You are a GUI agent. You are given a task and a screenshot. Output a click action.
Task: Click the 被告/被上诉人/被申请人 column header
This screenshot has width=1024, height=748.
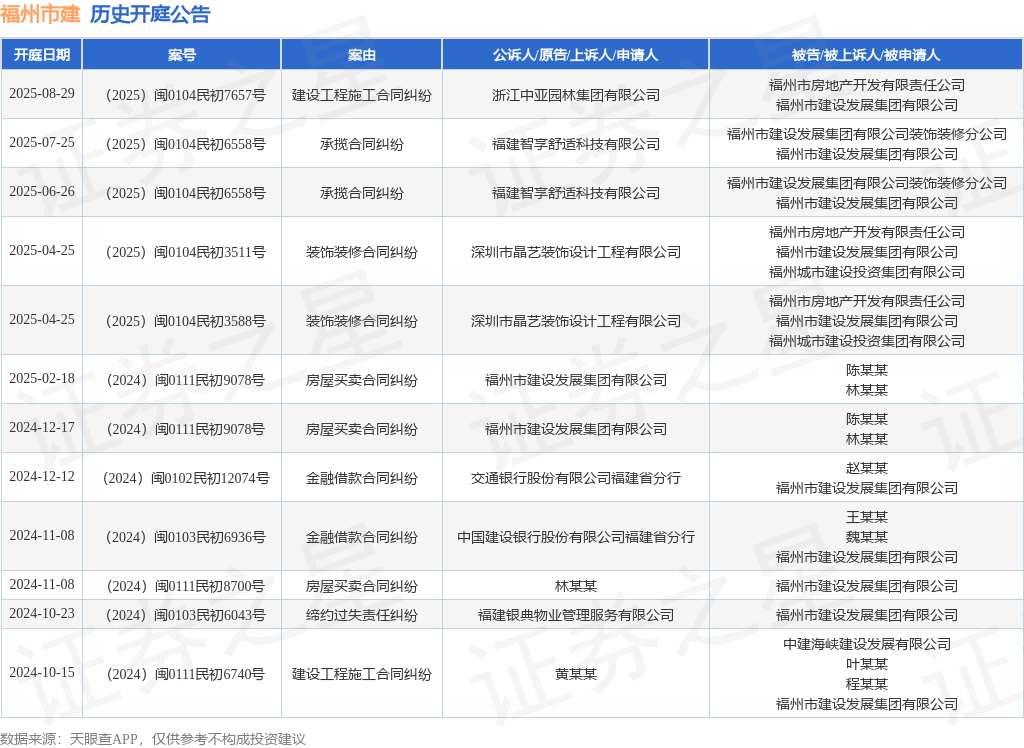[866, 55]
